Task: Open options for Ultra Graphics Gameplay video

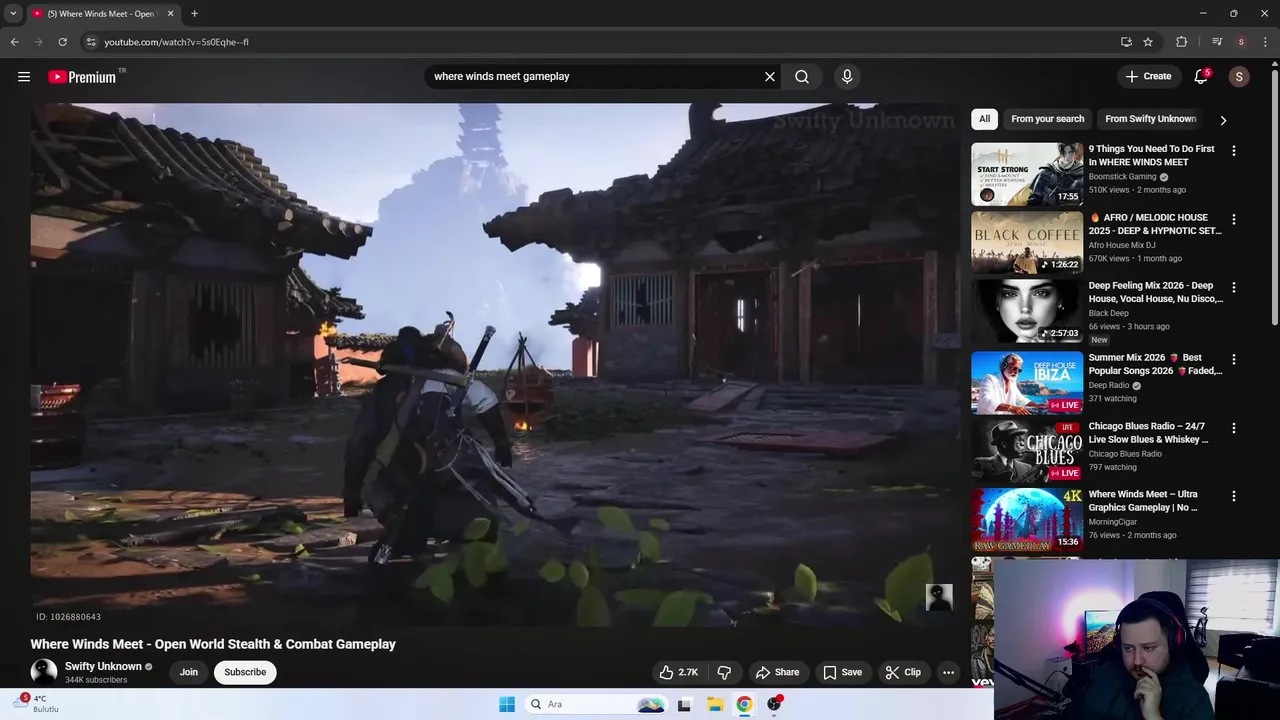Action: pos(1233,496)
